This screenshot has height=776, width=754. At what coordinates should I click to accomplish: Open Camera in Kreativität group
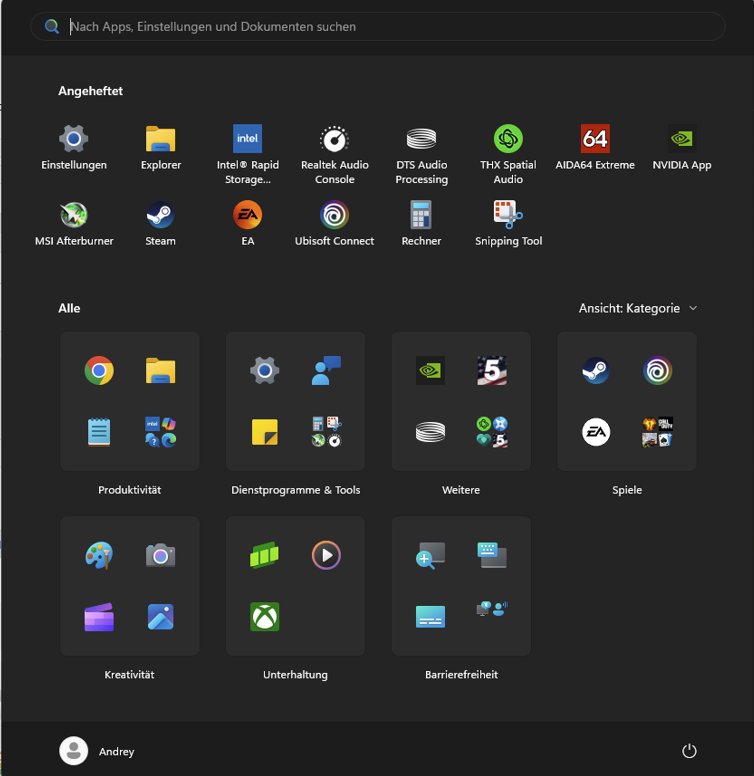pos(160,555)
